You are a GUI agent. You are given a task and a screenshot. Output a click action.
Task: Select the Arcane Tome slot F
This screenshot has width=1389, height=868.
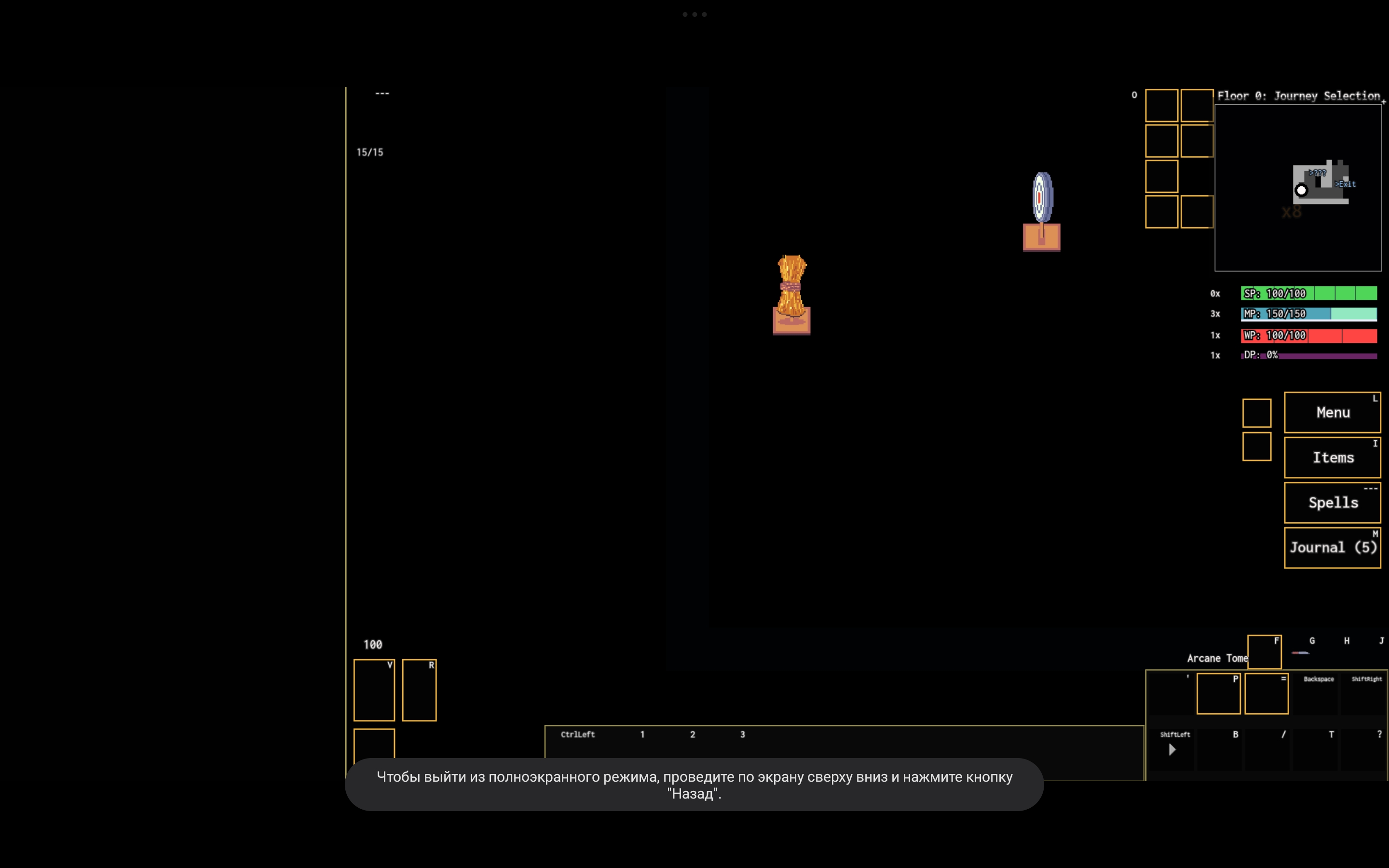[1264, 651]
